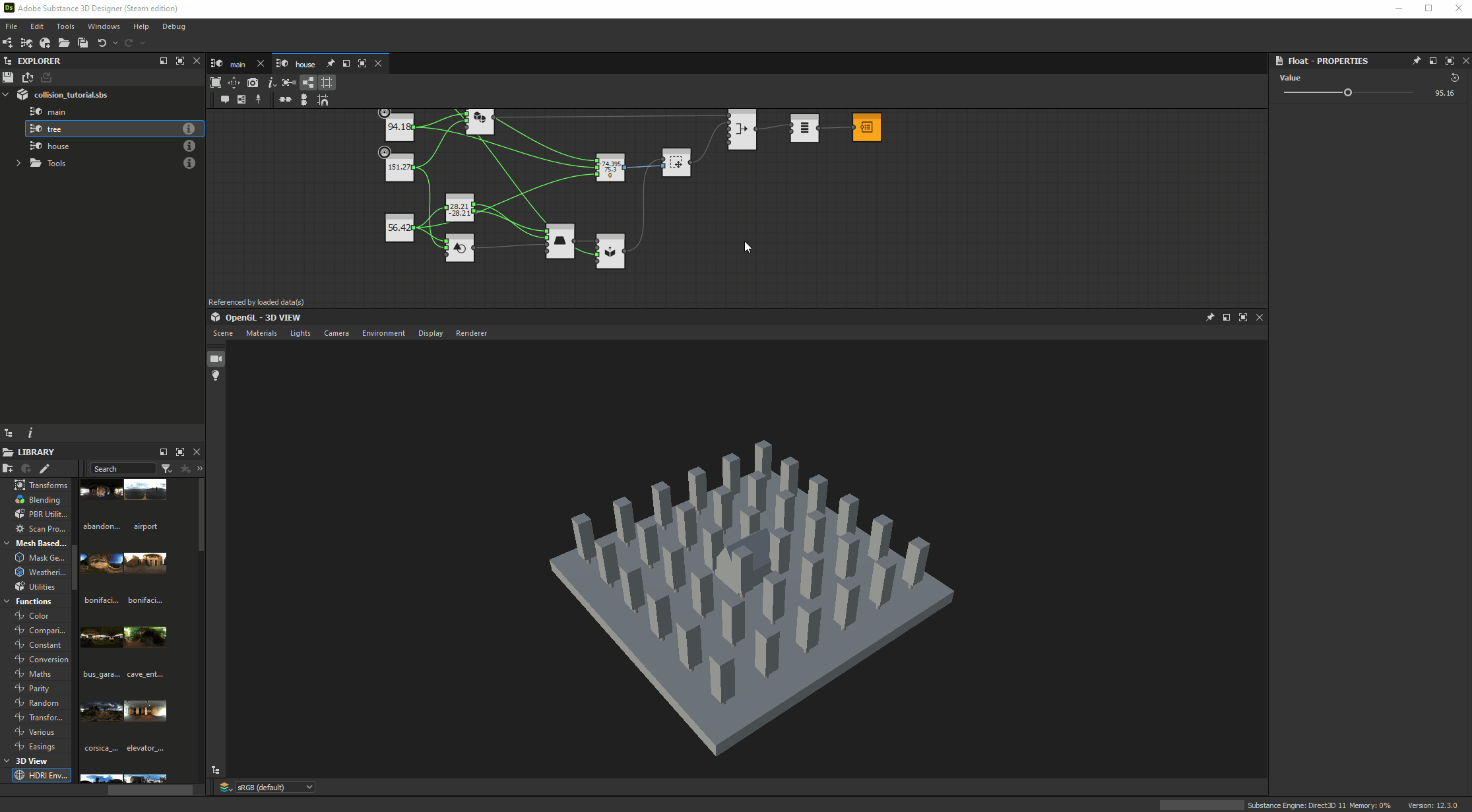Open the Environment menu in the 3D View

tap(383, 333)
